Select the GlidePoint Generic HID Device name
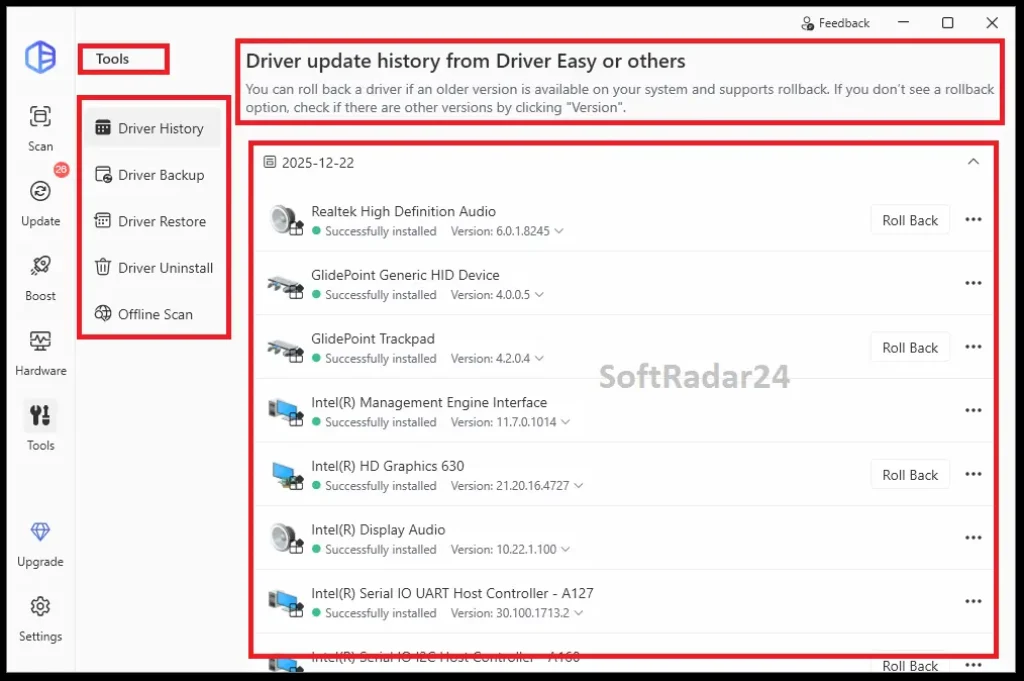The width and height of the screenshot is (1024, 681). click(406, 275)
